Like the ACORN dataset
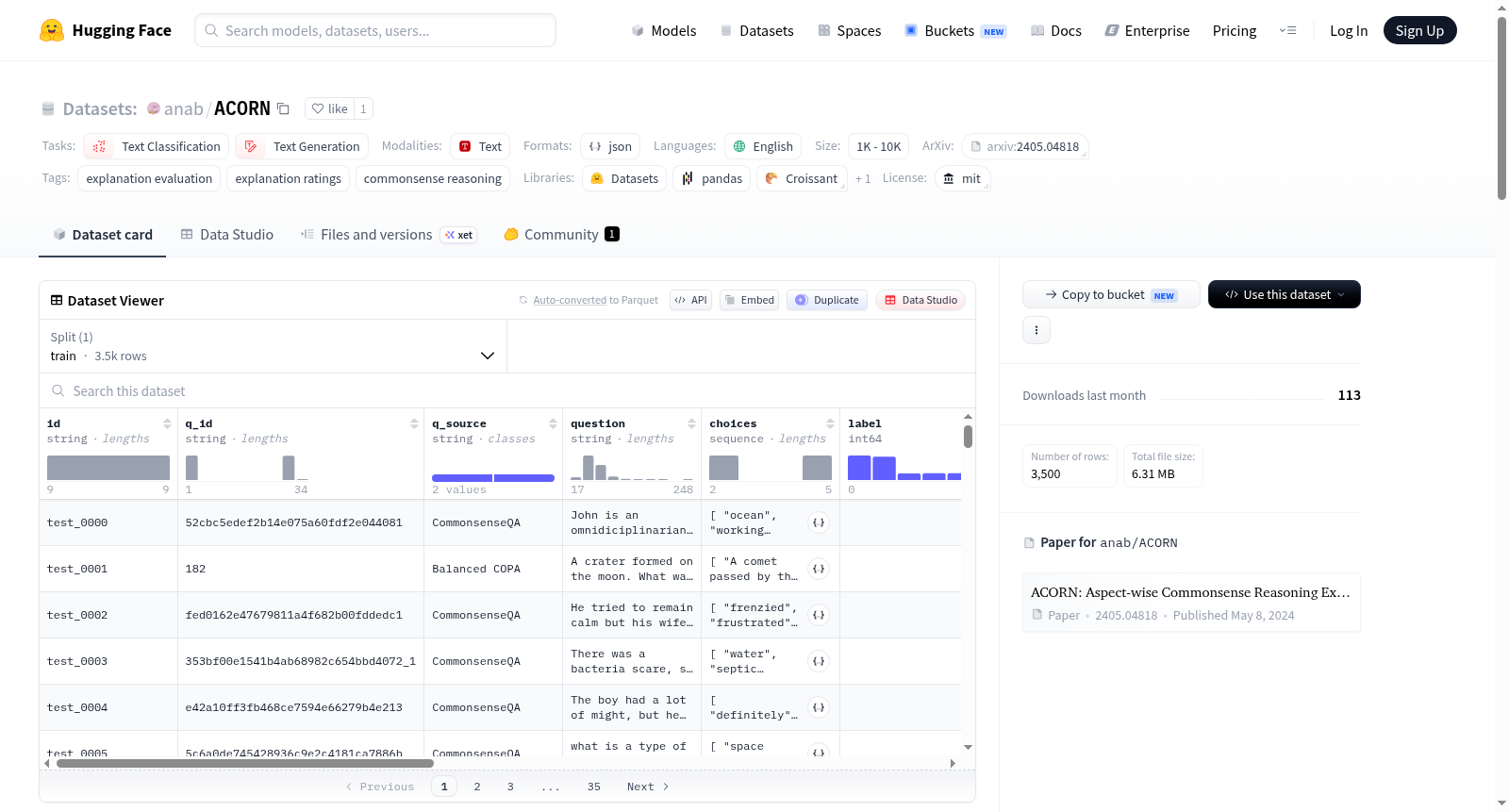 coord(330,108)
